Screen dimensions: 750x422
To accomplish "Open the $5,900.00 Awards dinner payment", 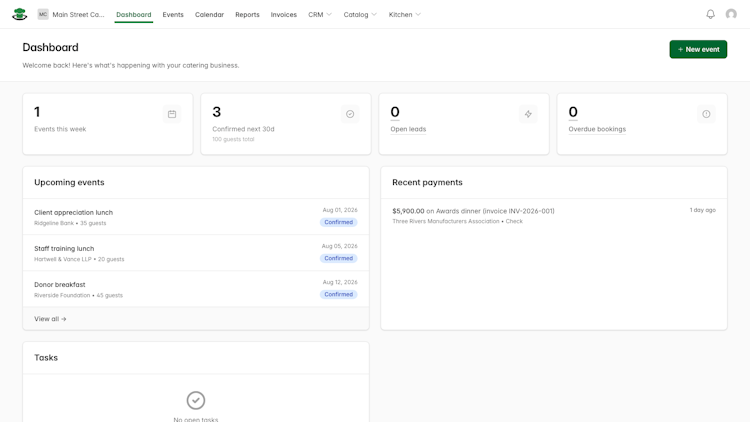I will coord(554,215).
